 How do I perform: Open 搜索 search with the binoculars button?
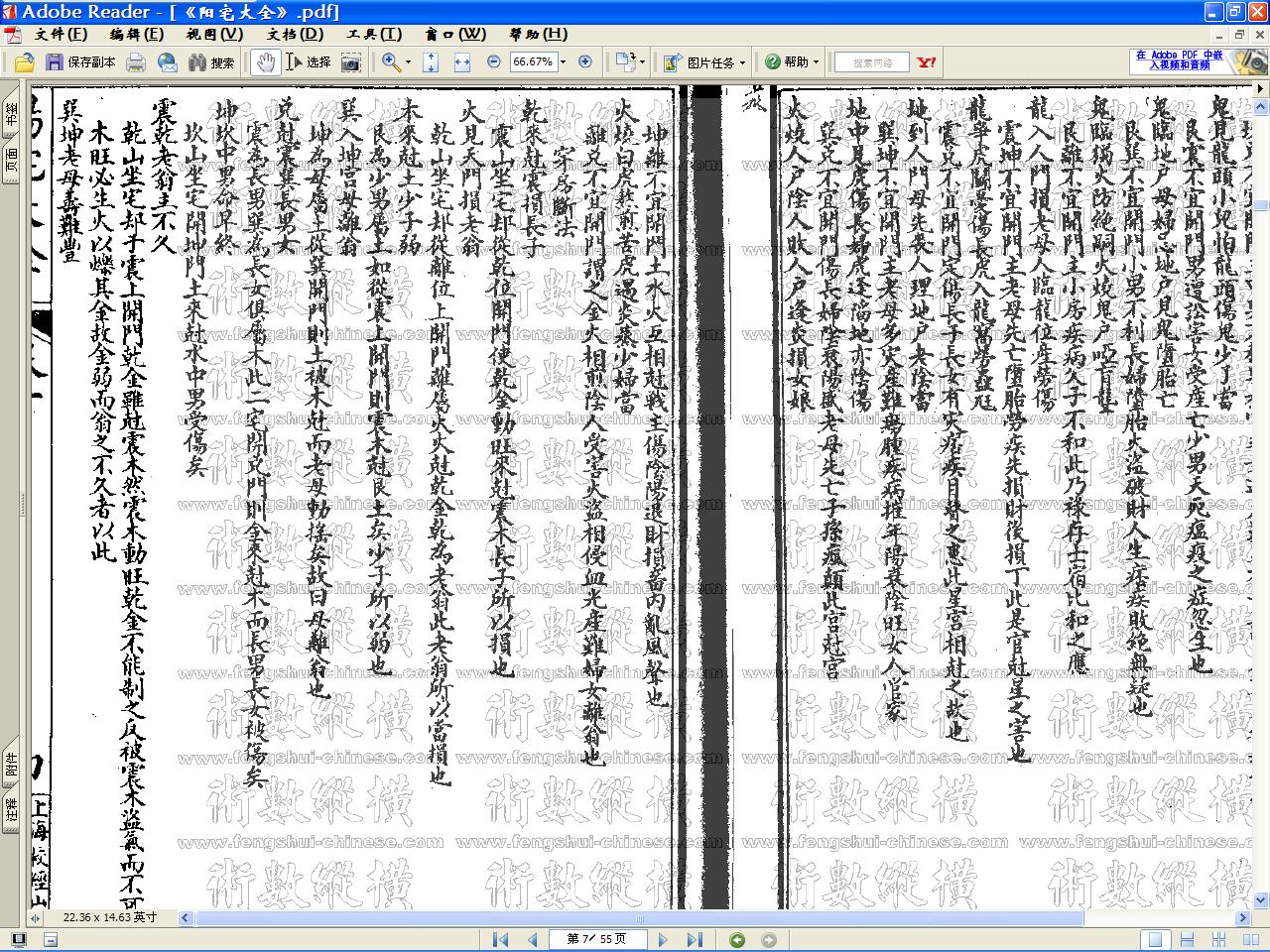coord(211,62)
